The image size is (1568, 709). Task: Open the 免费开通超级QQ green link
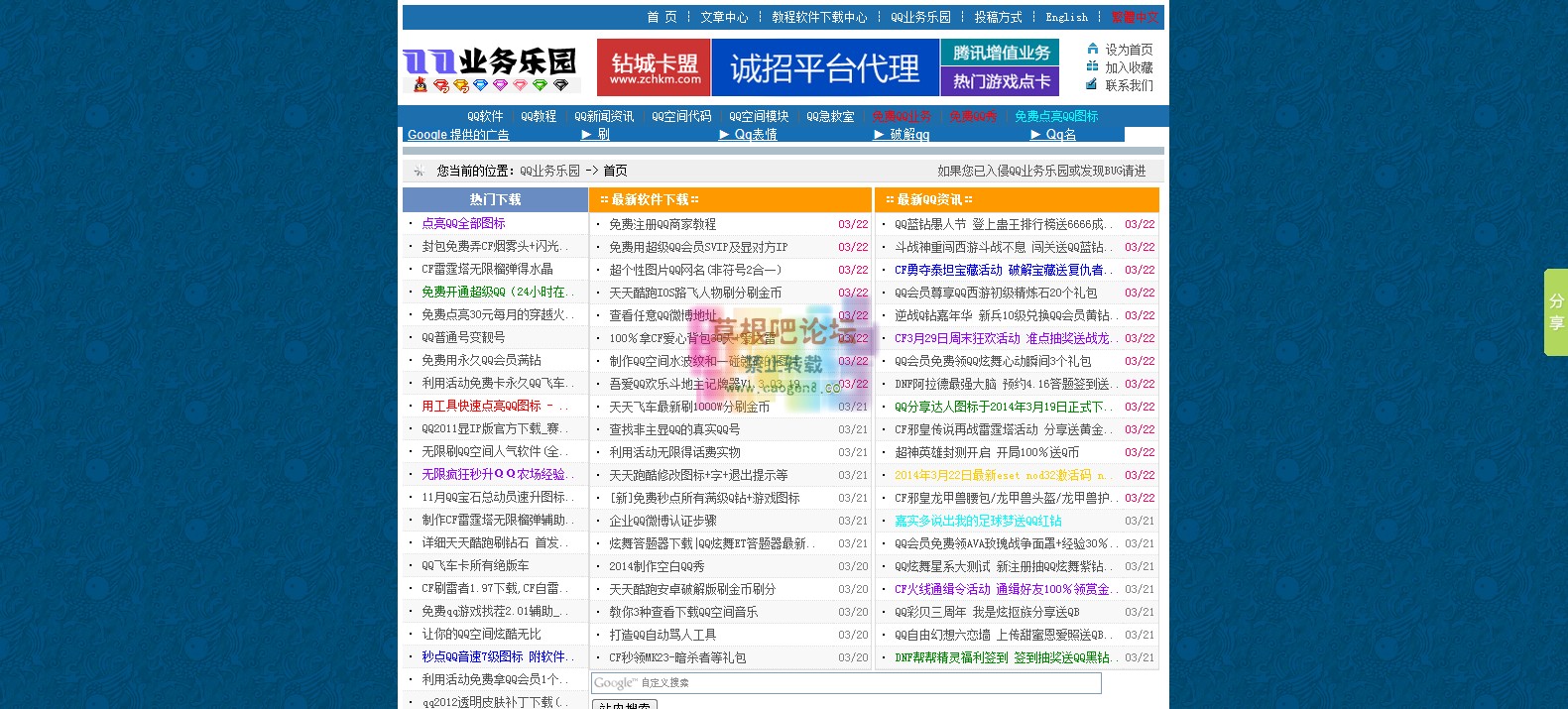(x=498, y=292)
